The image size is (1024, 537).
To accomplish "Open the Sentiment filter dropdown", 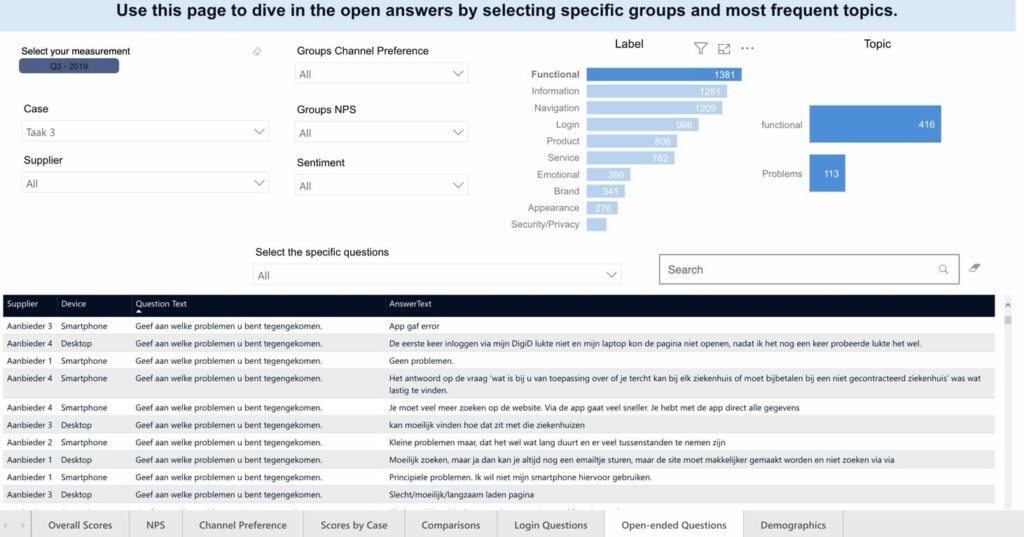I will point(459,185).
